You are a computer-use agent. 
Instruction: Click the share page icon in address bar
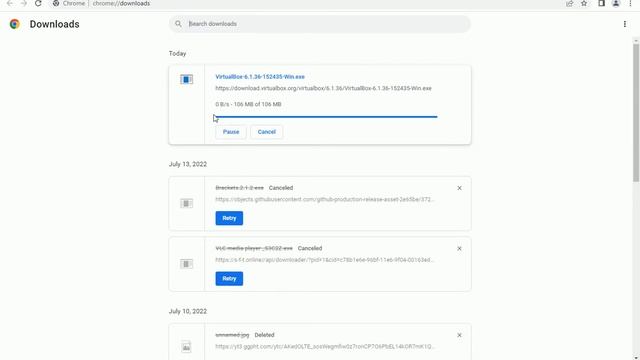[569, 3]
